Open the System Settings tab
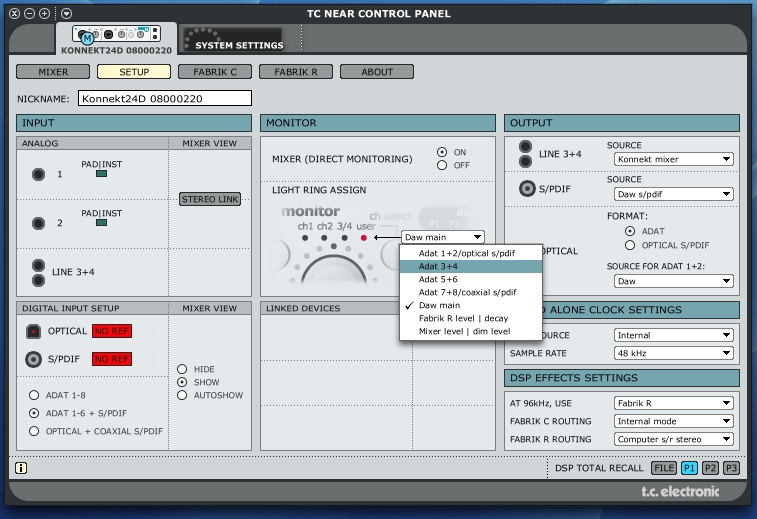This screenshot has width=757, height=519. 233,40
